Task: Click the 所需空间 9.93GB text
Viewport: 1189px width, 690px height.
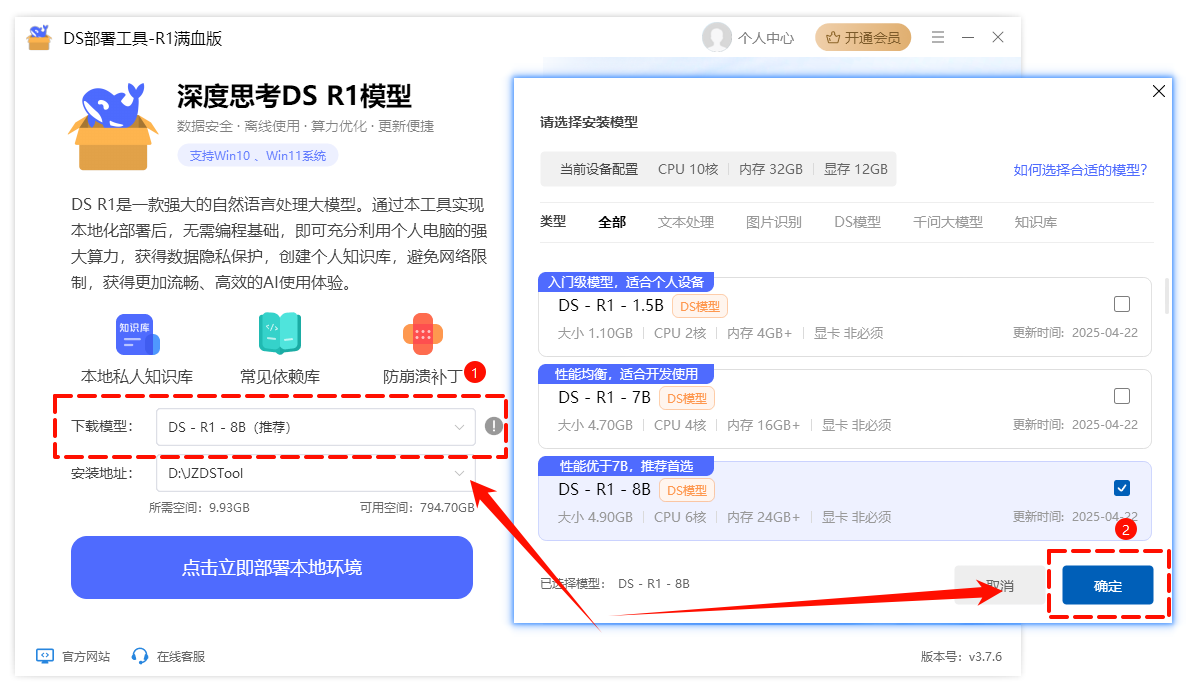Action: 199,507
